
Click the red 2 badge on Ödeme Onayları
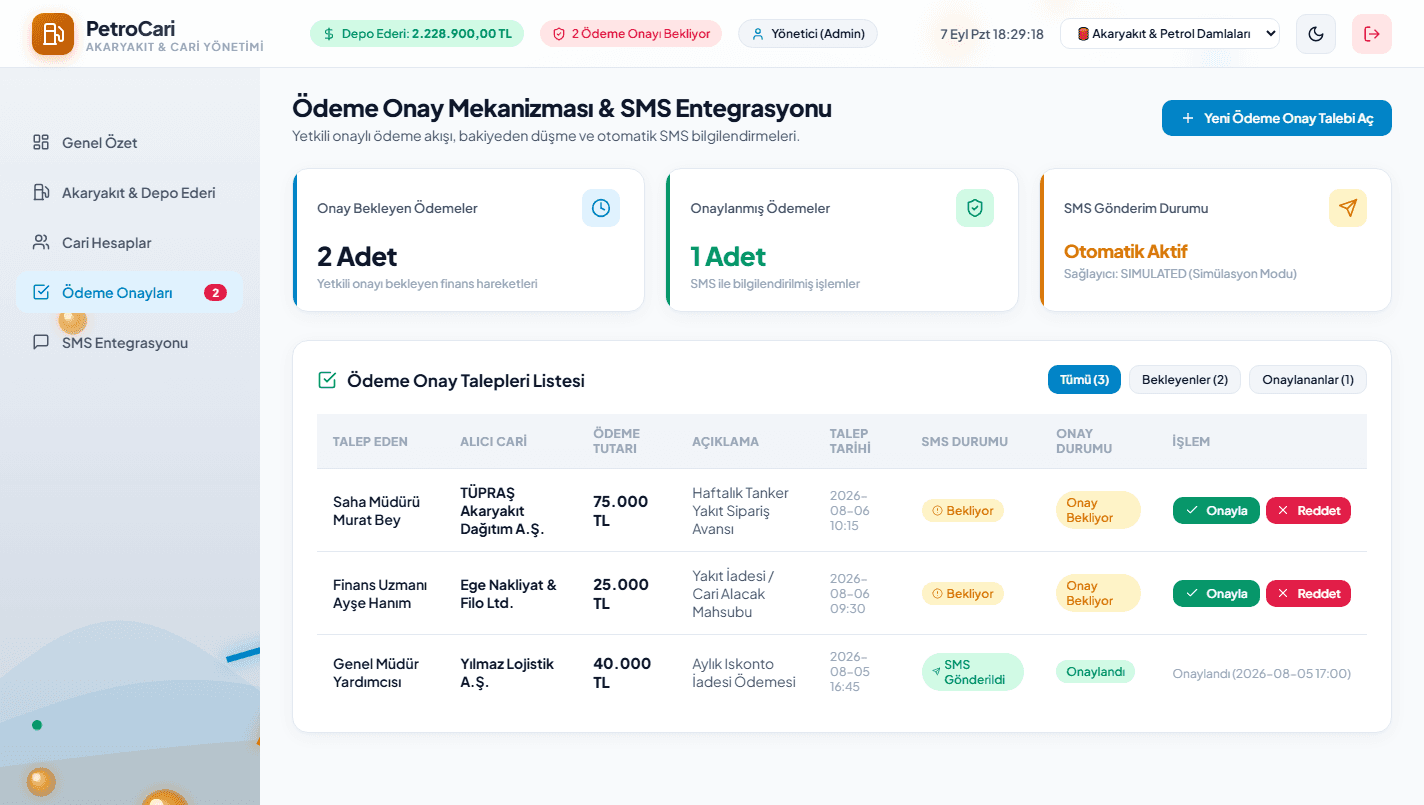(215, 293)
